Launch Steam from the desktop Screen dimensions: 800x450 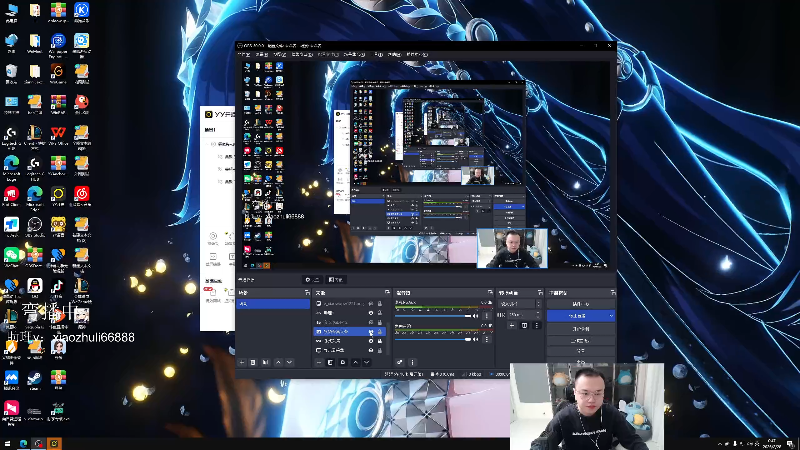point(35,379)
